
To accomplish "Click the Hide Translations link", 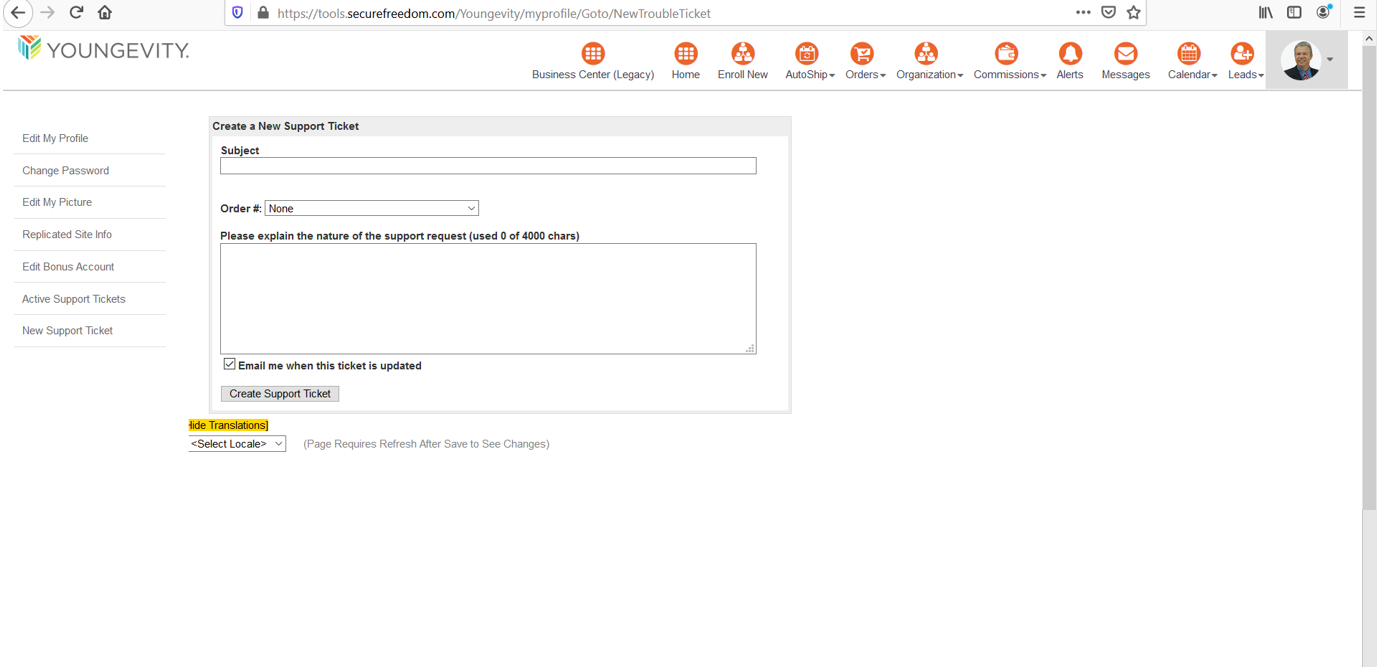I will 228,425.
